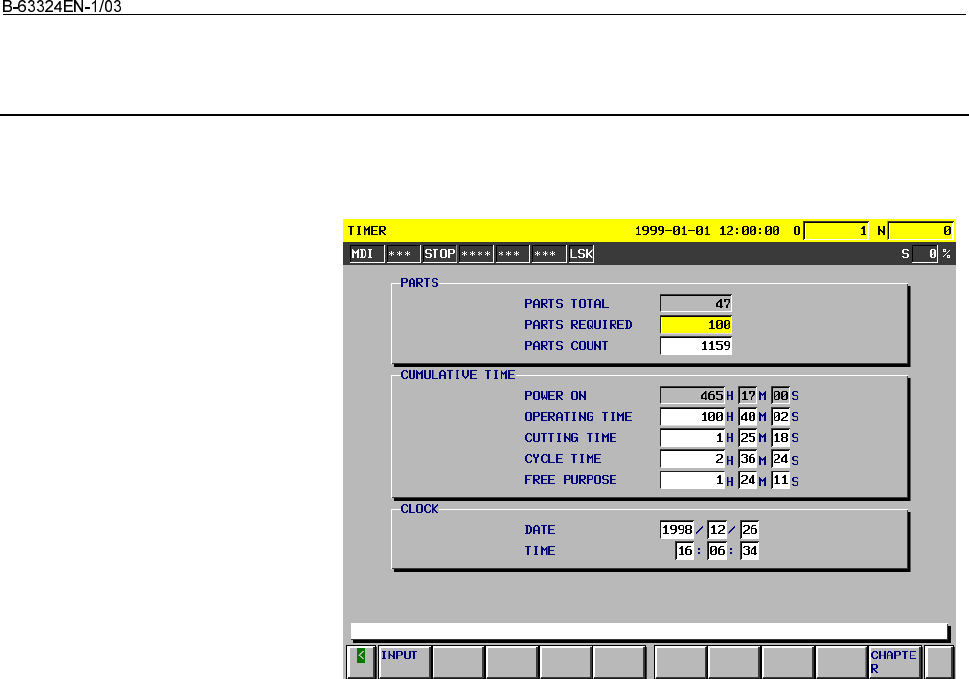Image resolution: width=969 pixels, height=679 pixels.
Task: Click the clock TIME hour field
Action: 685,551
